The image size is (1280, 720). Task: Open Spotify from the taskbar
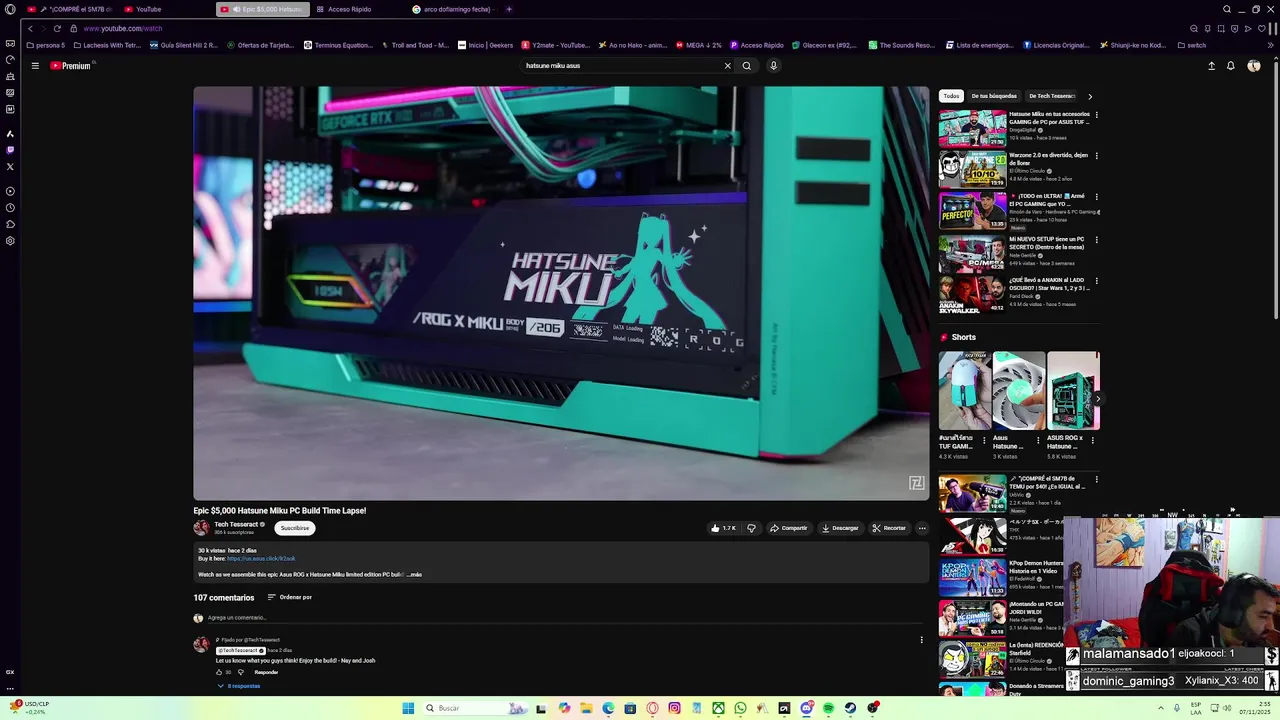[829, 708]
